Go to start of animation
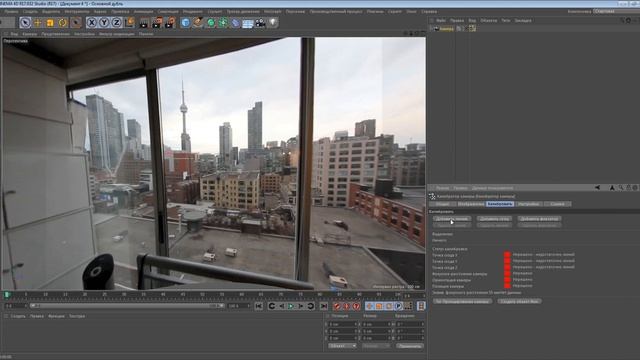This screenshot has height=360, width=640. coord(259,306)
